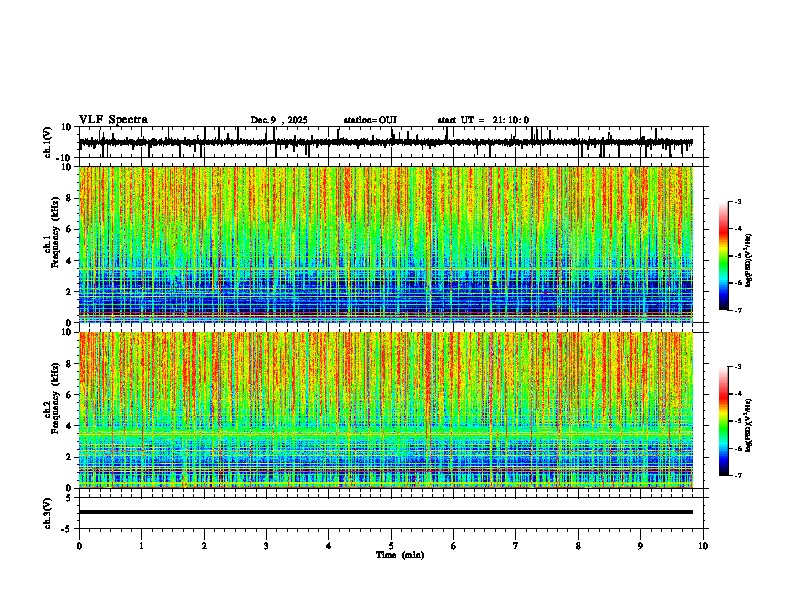Click the date label "Dec. 9 , 2025"

(x=279, y=120)
